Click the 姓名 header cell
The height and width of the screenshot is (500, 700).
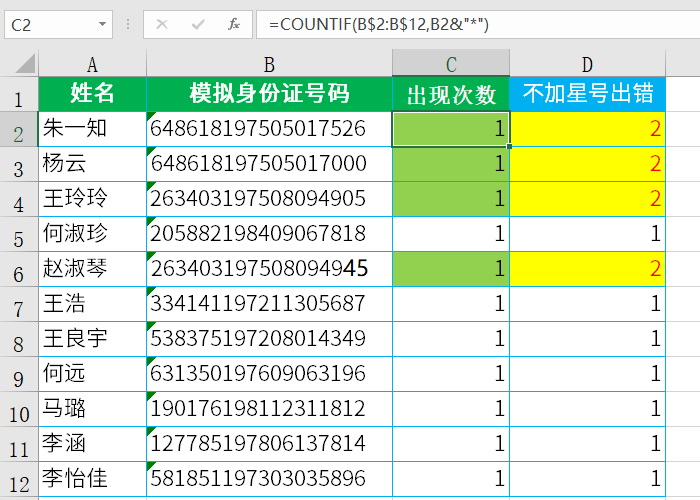pyautogui.click(x=92, y=94)
